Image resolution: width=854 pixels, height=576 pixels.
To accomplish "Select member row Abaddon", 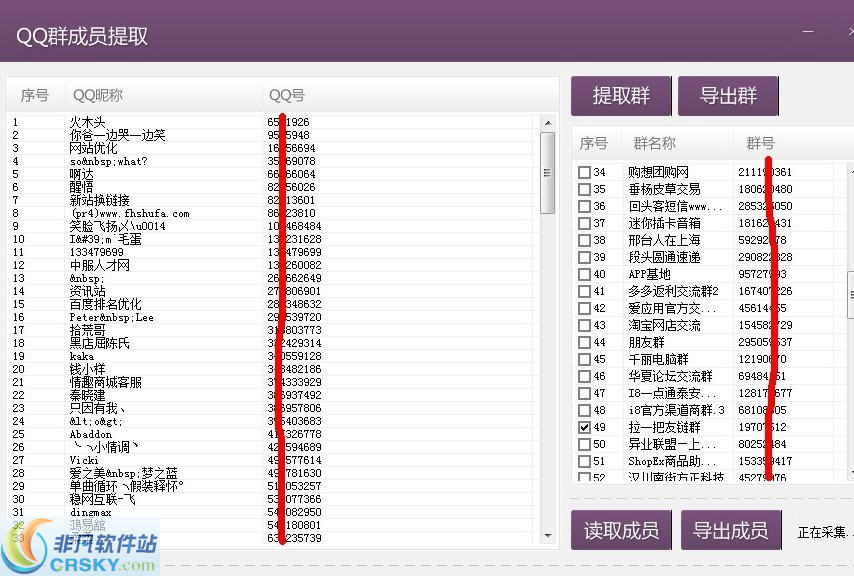I will (x=271, y=434).
